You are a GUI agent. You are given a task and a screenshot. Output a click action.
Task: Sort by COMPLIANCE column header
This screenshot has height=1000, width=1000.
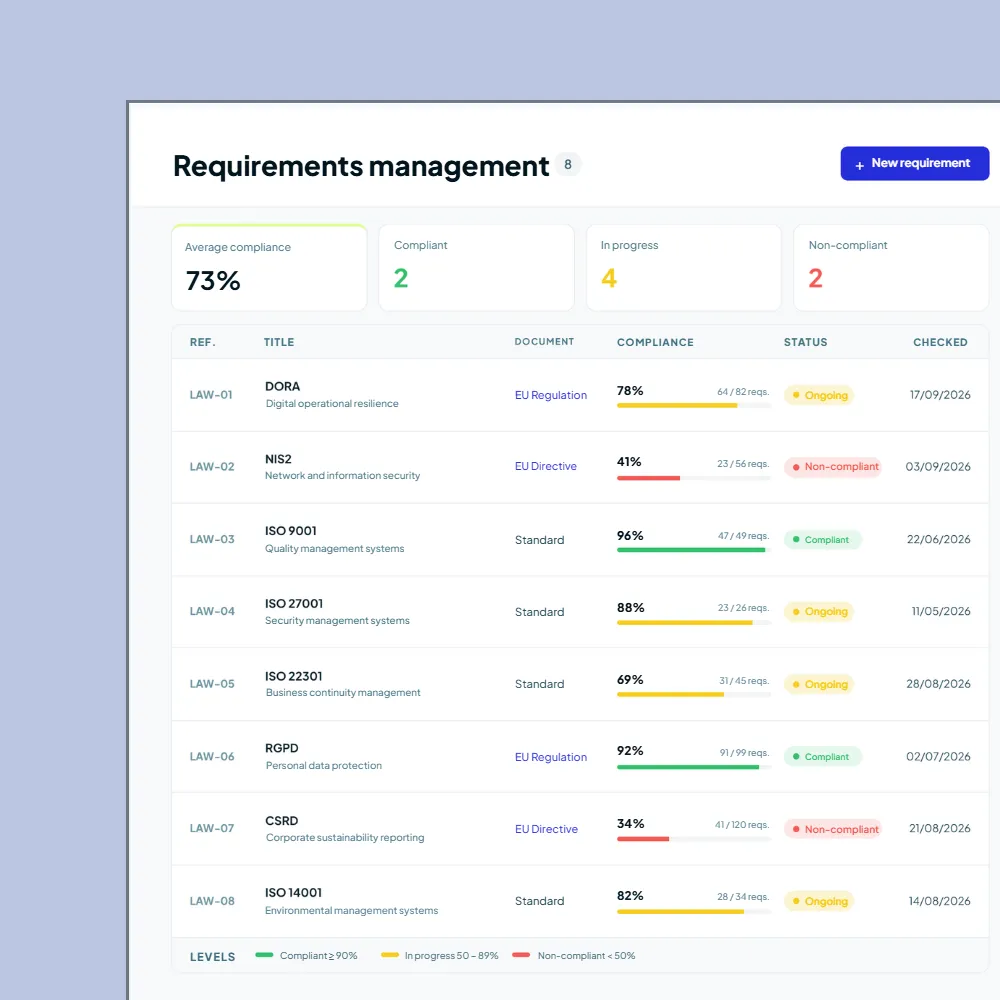(x=655, y=342)
